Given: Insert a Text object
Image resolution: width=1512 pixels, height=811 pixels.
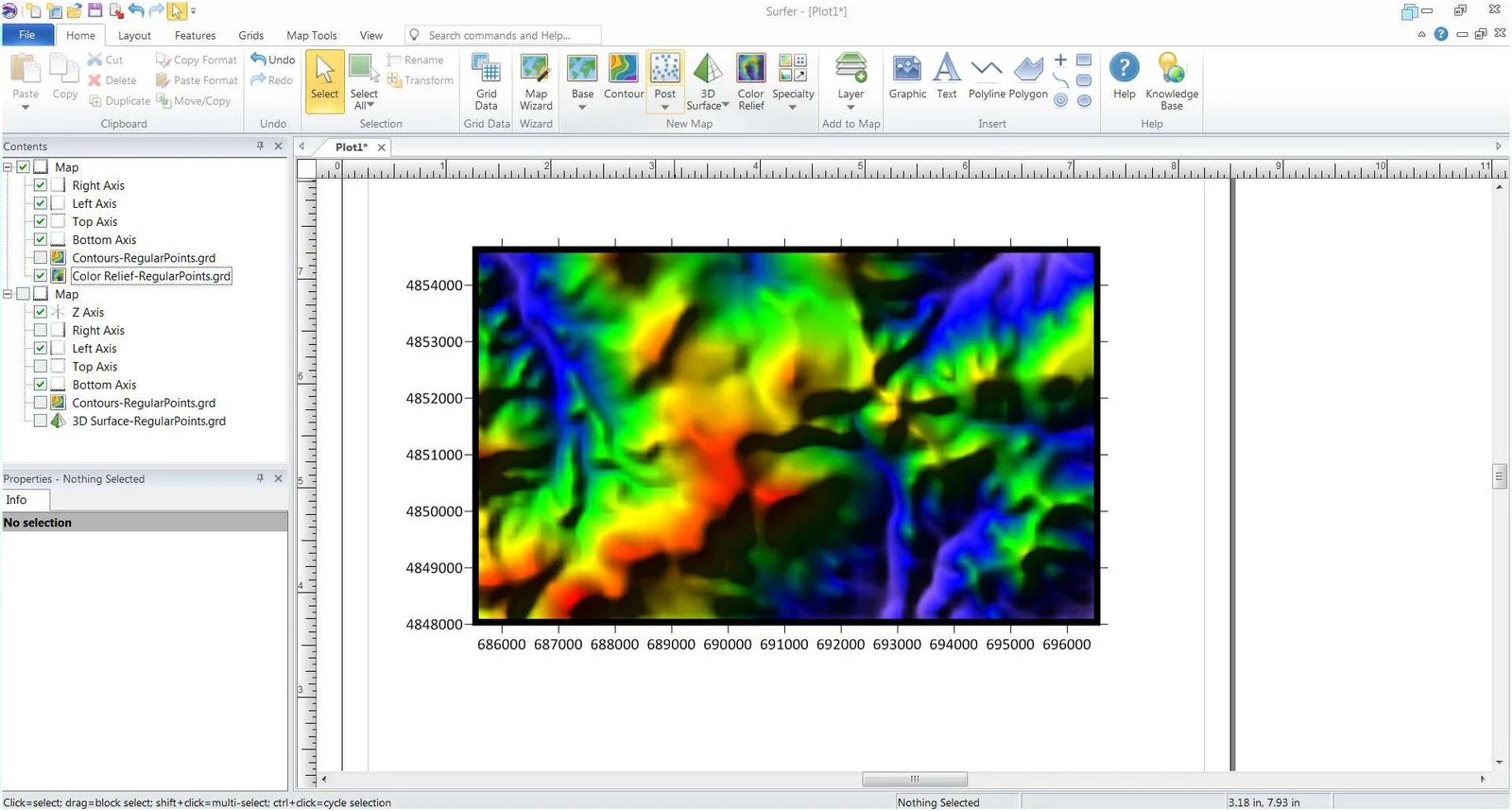Looking at the screenshot, I should [x=946, y=78].
